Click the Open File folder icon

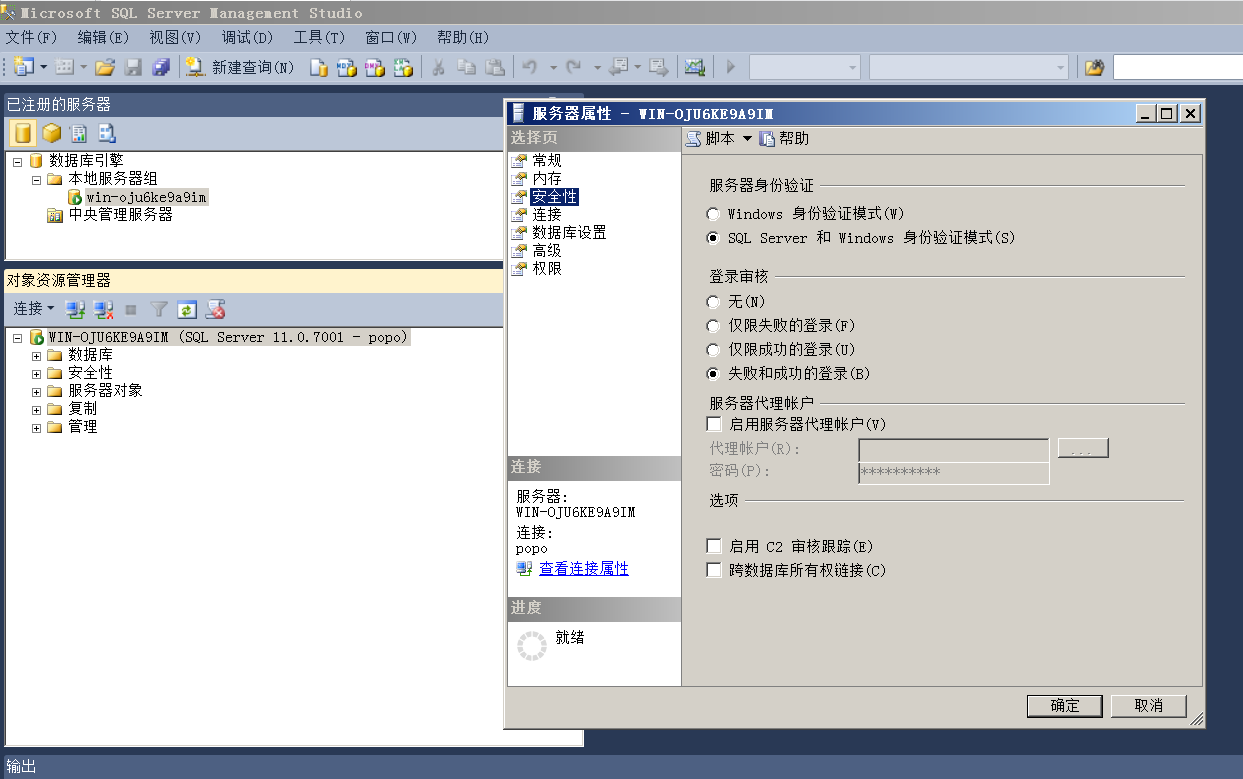coord(105,67)
